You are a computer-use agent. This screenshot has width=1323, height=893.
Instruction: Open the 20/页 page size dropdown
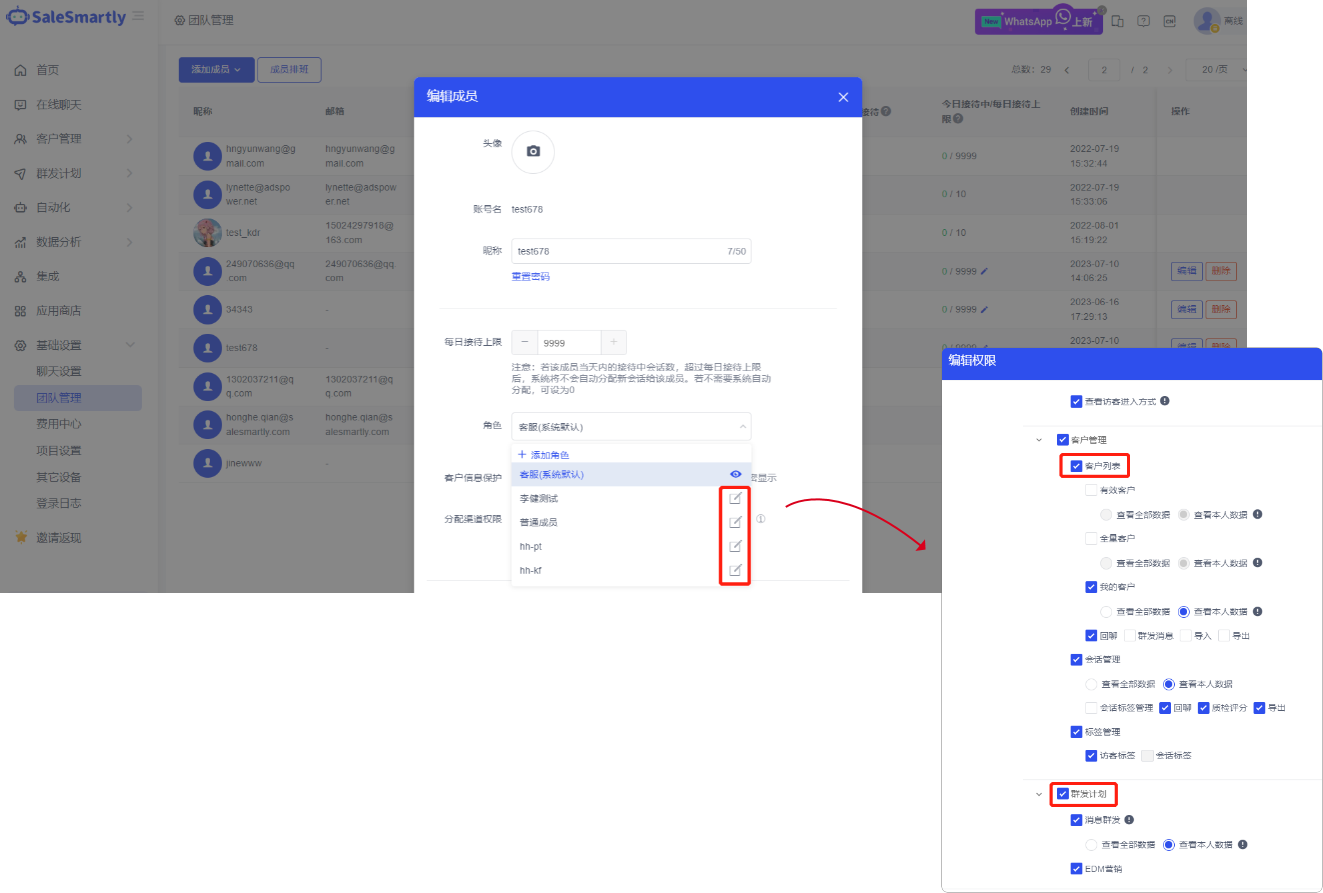(1218, 70)
